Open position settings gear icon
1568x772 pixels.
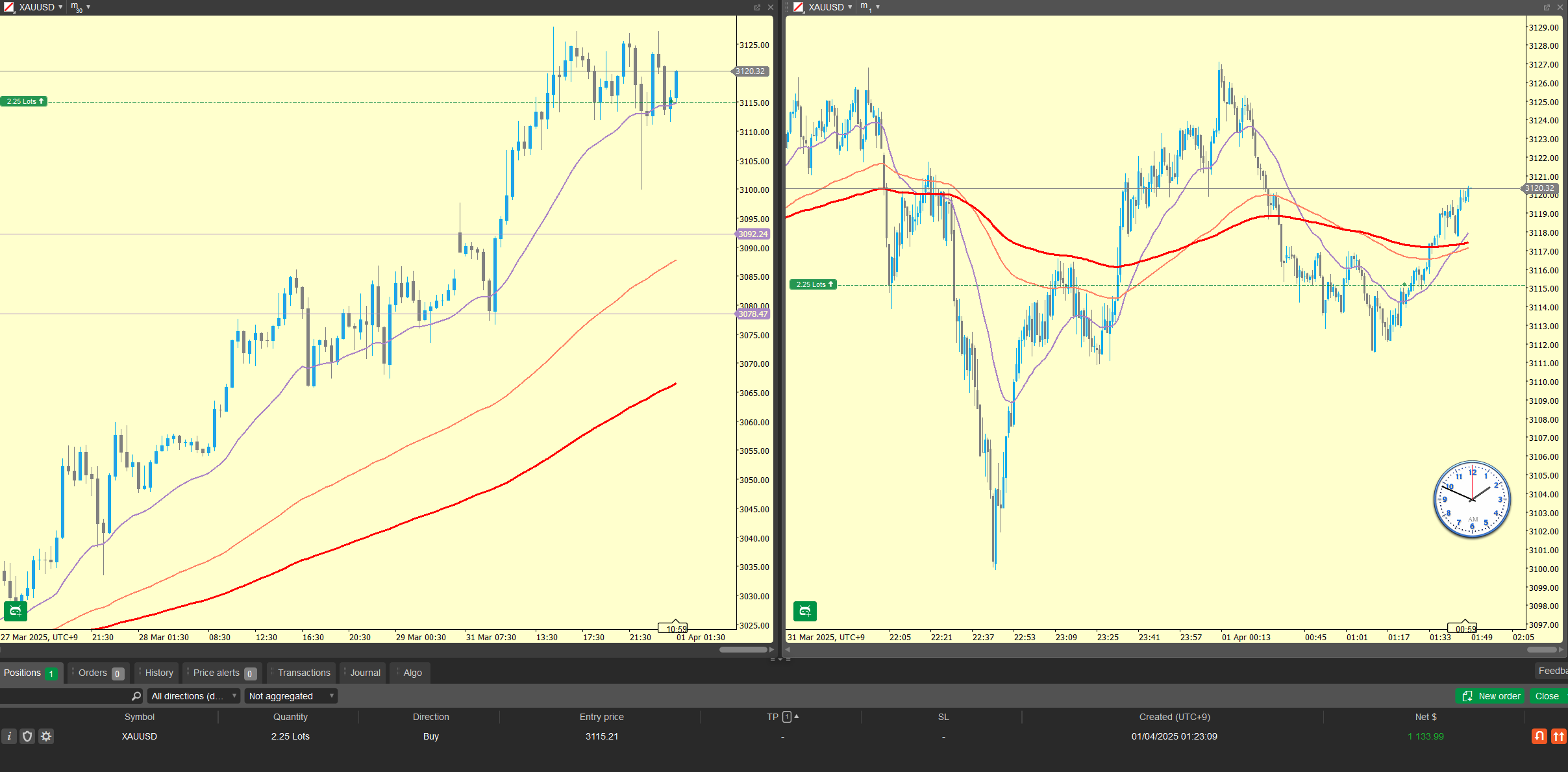(46, 736)
